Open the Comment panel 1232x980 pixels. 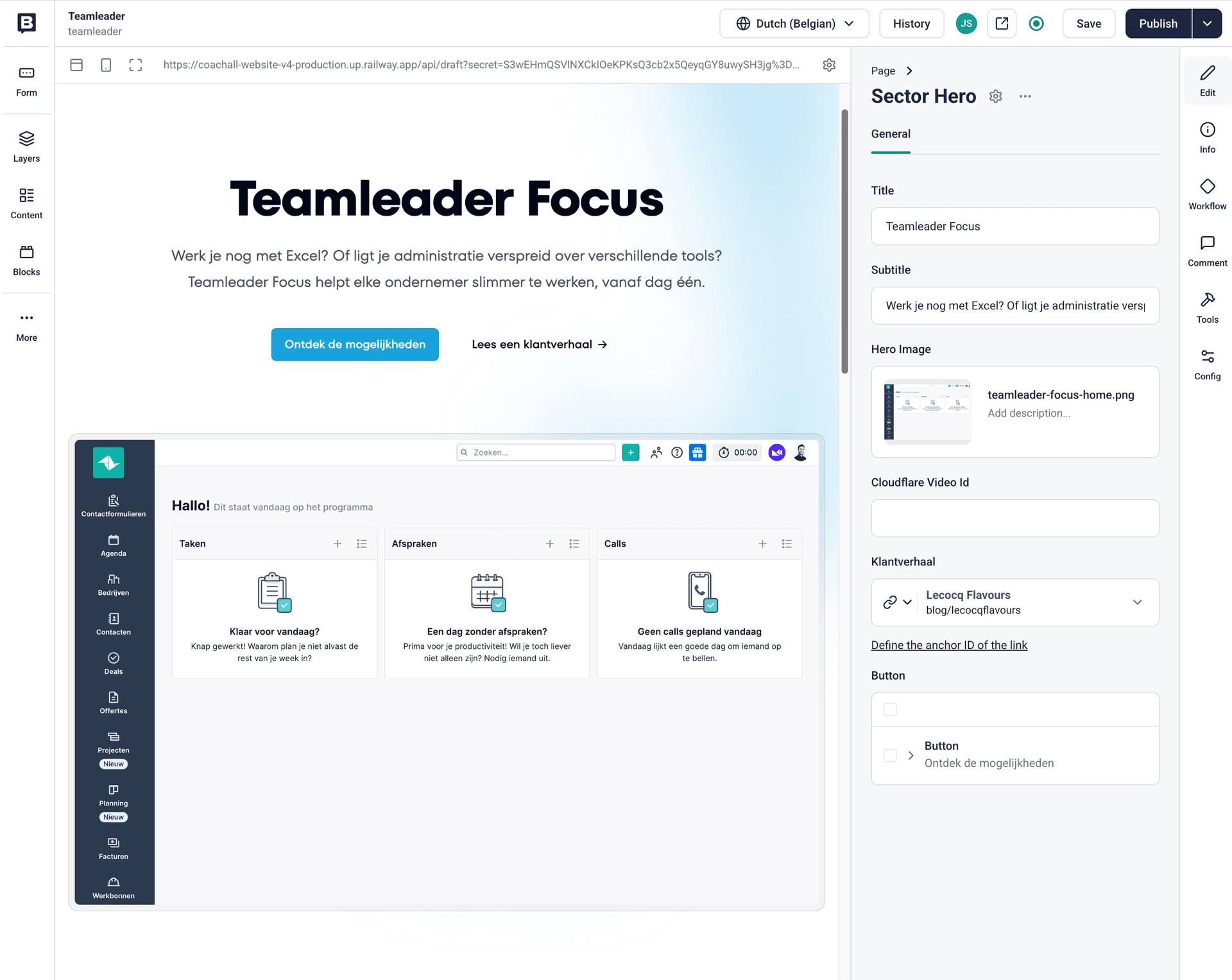click(x=1208, y=251)
